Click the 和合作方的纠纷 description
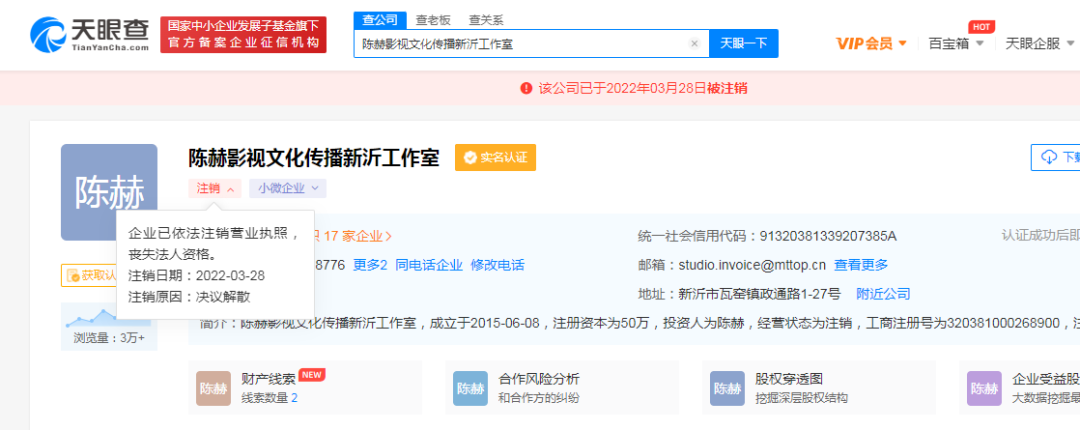The width and height of the screenshot is (1080, 430). click(x=539, y=398)
